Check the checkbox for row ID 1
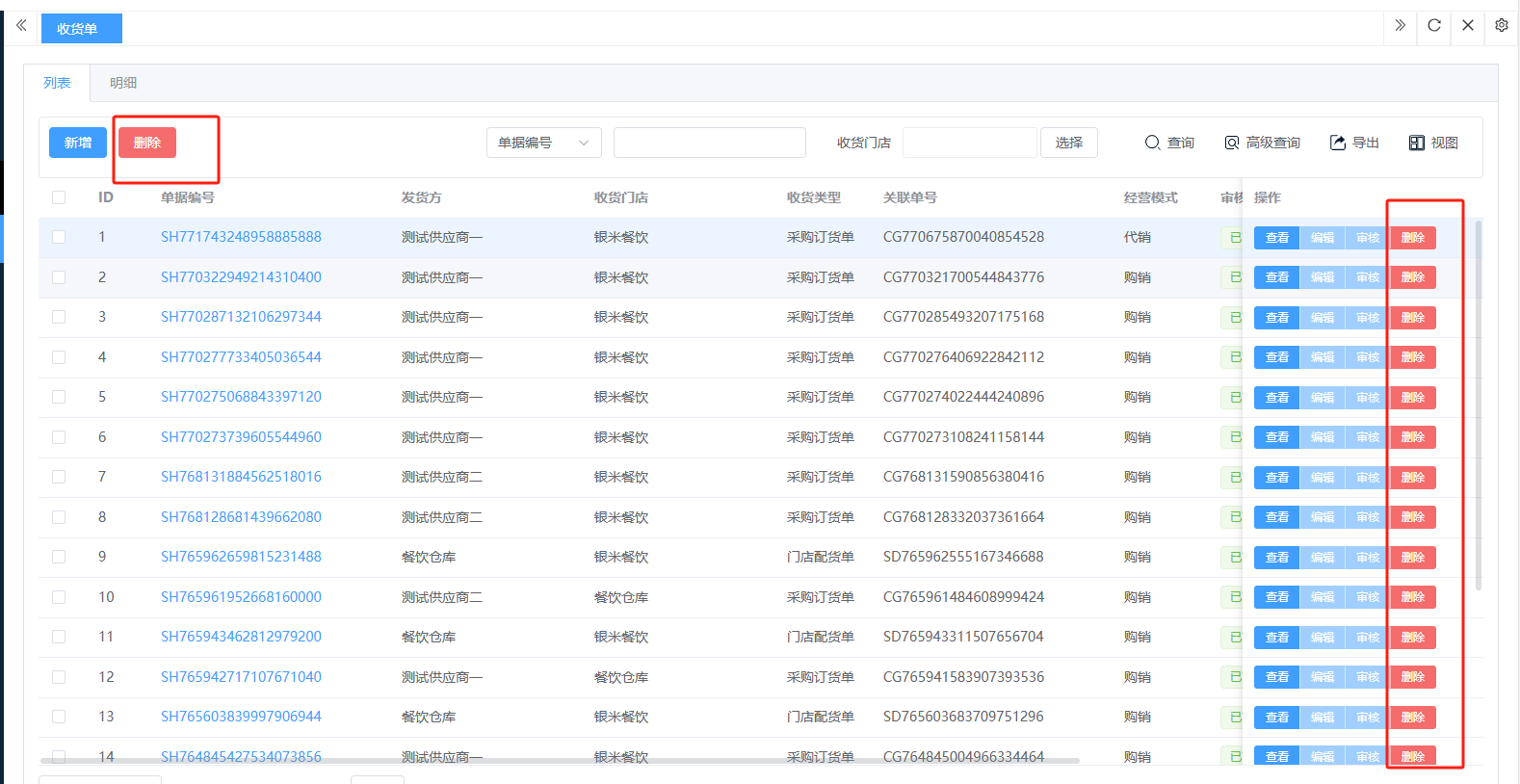1520x784 pixels. click(59, 237)
